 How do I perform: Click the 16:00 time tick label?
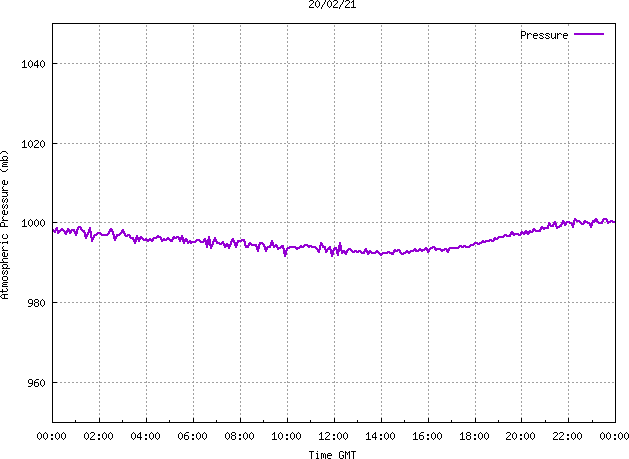point(427,436)
